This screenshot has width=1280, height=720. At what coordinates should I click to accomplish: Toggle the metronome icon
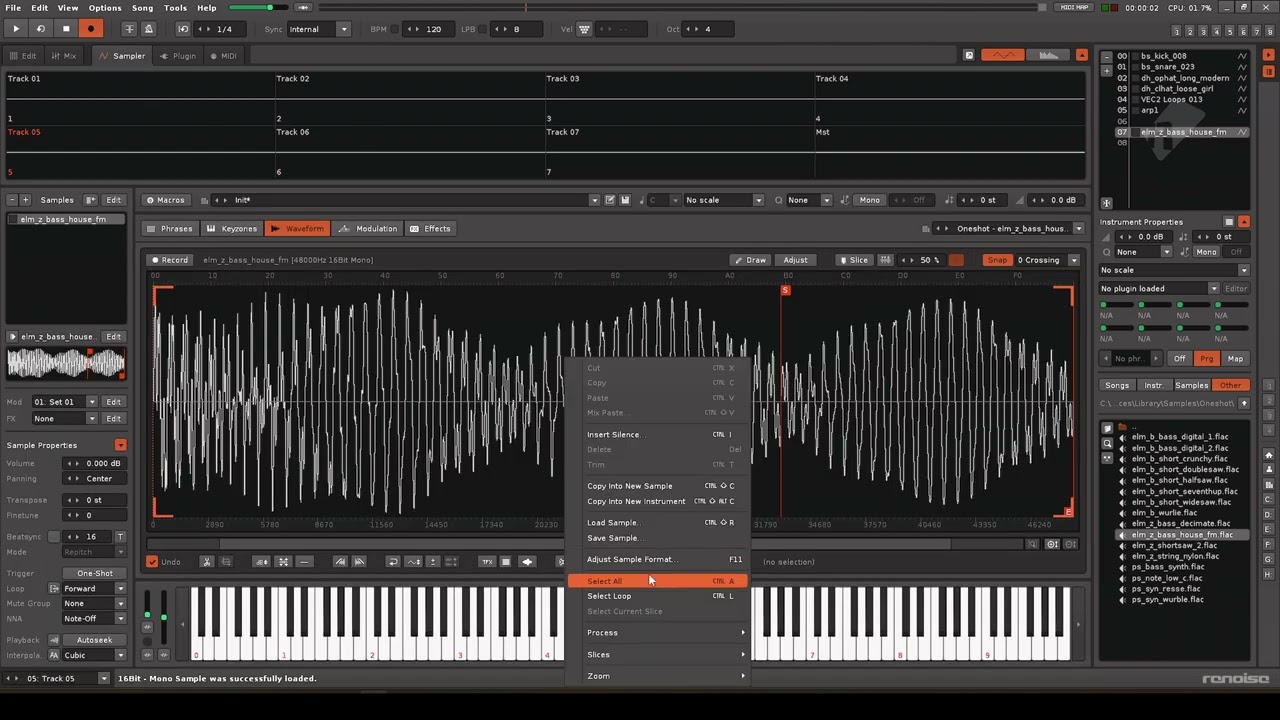click(x=148, y=29)
